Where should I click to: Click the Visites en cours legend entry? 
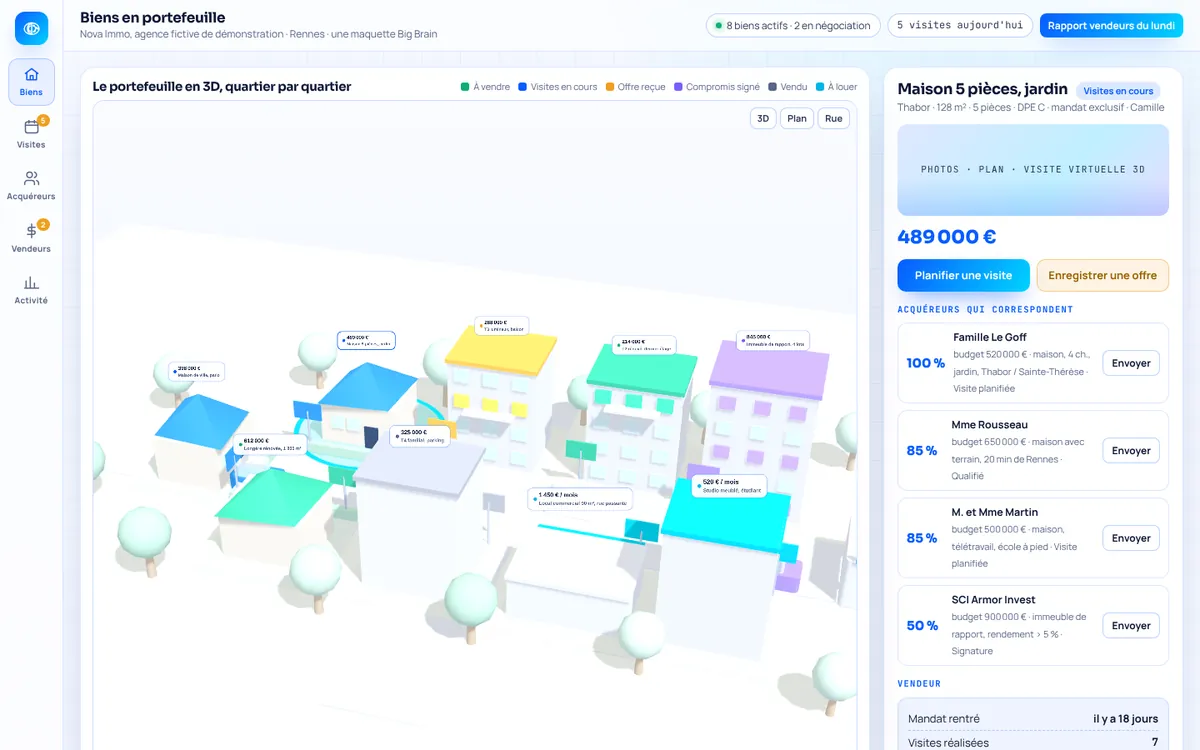click(x=557, y=87)
